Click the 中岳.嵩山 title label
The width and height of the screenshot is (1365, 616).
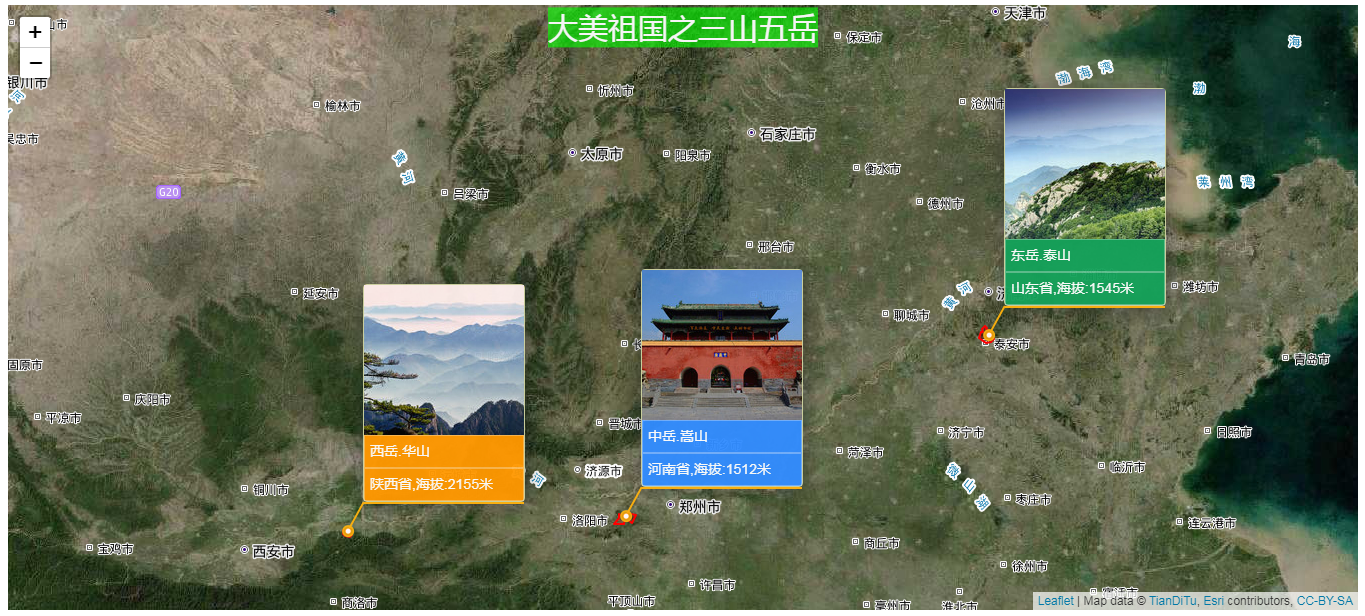678,436
